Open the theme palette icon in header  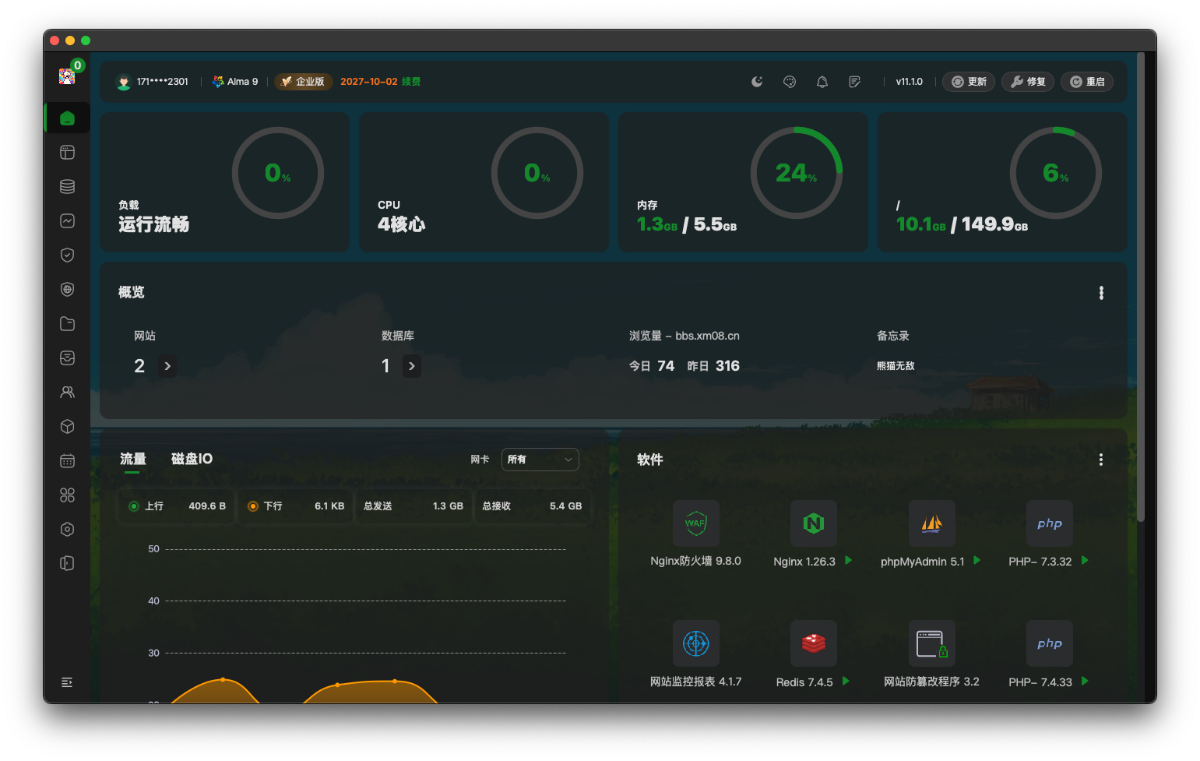pyautogui.click(x=789, y=82)
